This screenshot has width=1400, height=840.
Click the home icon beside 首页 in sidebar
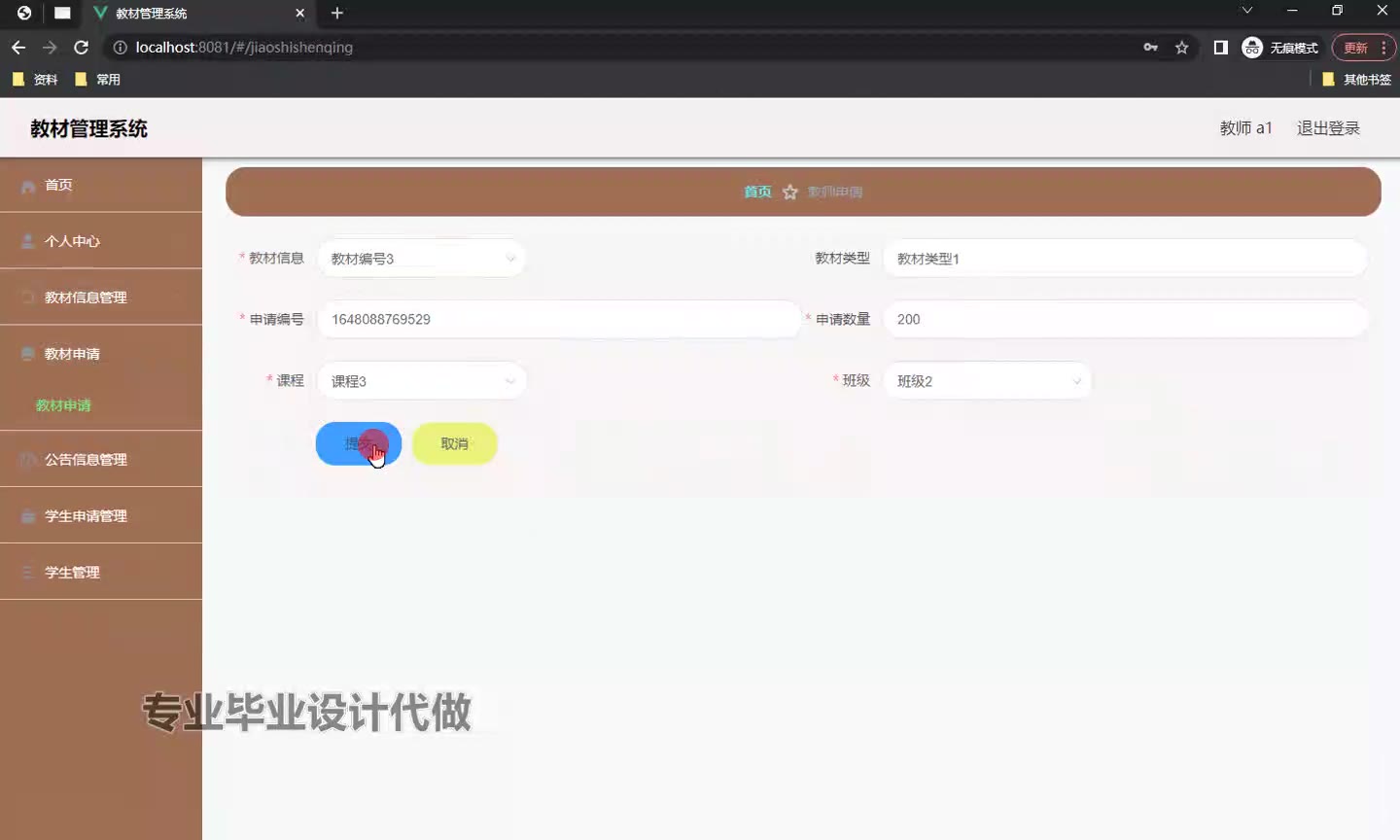[28, 186]
